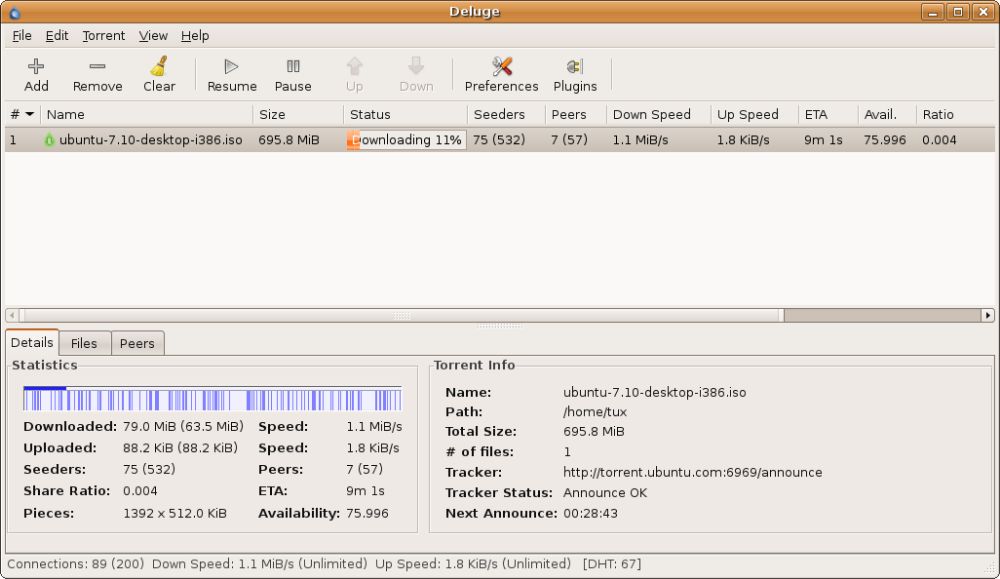Open the Plugins dialog icon
The height and width of the screenshot is (579, 1000).
575,66
